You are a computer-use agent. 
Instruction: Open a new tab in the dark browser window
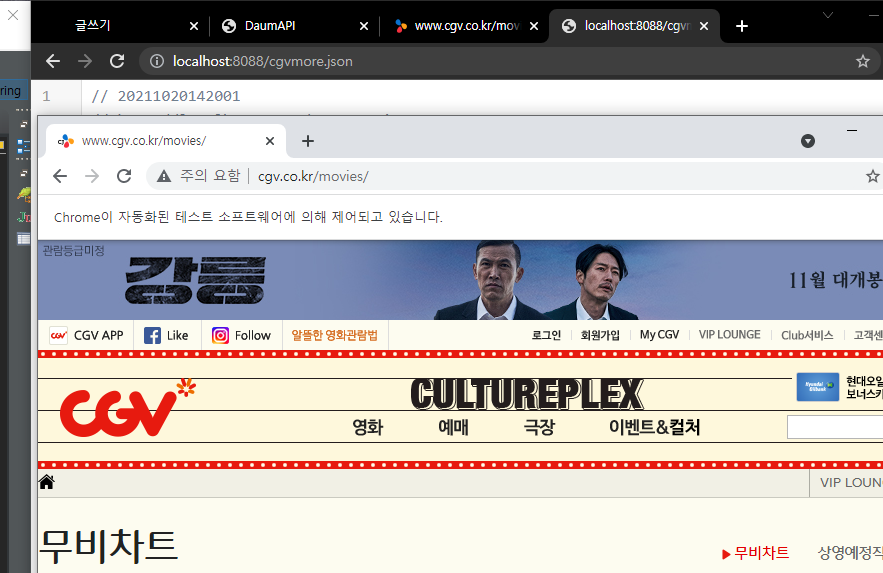click(742, 26)
